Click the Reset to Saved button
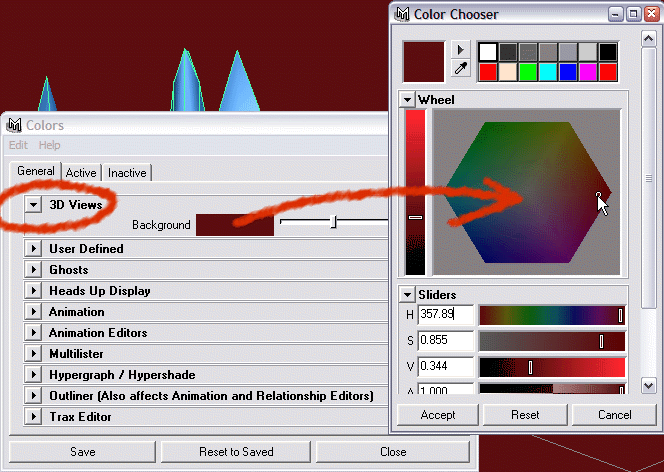 (236, 452)
